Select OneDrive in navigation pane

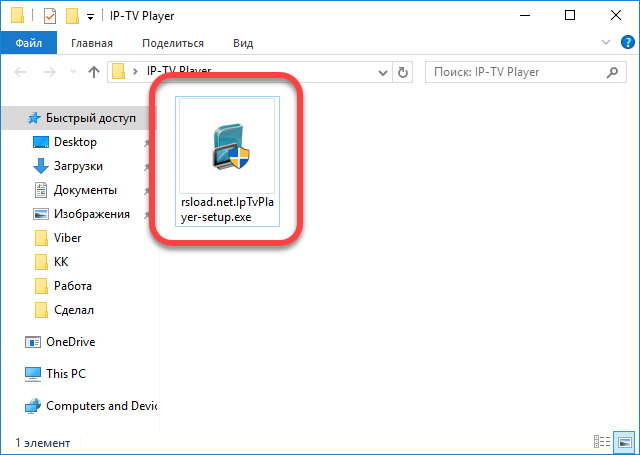[x=71, y=342]
